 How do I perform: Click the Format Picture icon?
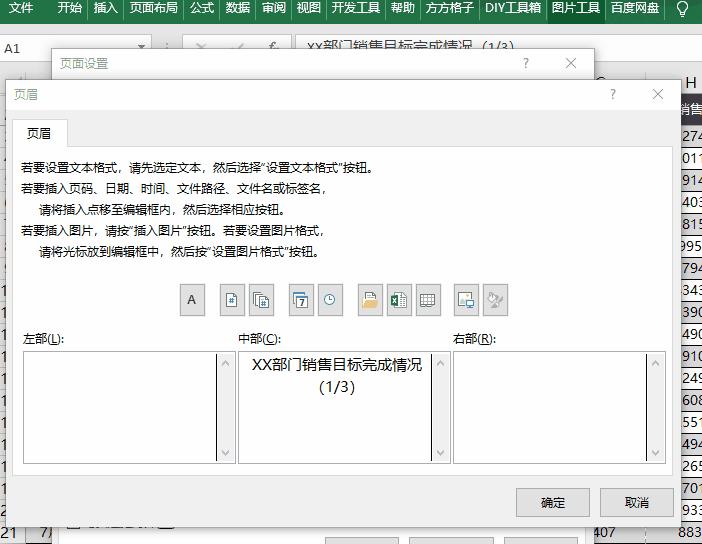(x=495, y=300)
